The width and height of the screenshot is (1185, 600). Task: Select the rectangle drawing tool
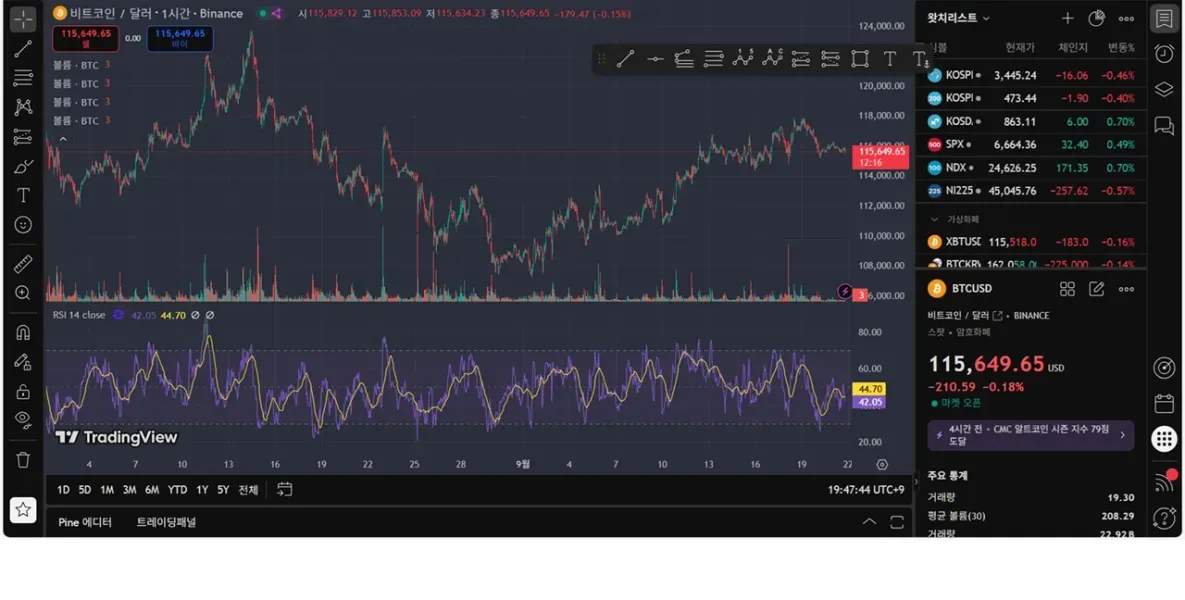859,59
